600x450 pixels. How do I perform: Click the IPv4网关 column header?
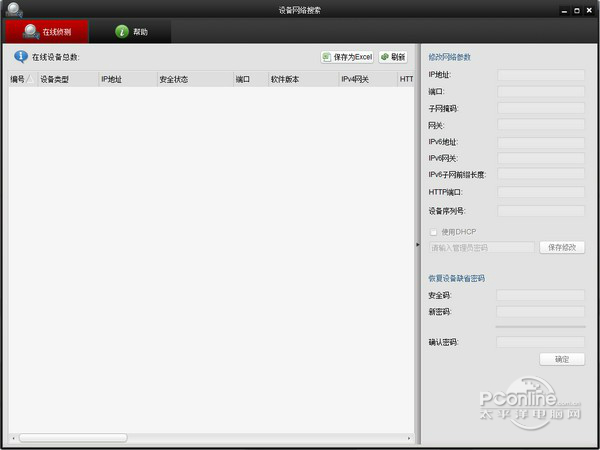[368, 79]
